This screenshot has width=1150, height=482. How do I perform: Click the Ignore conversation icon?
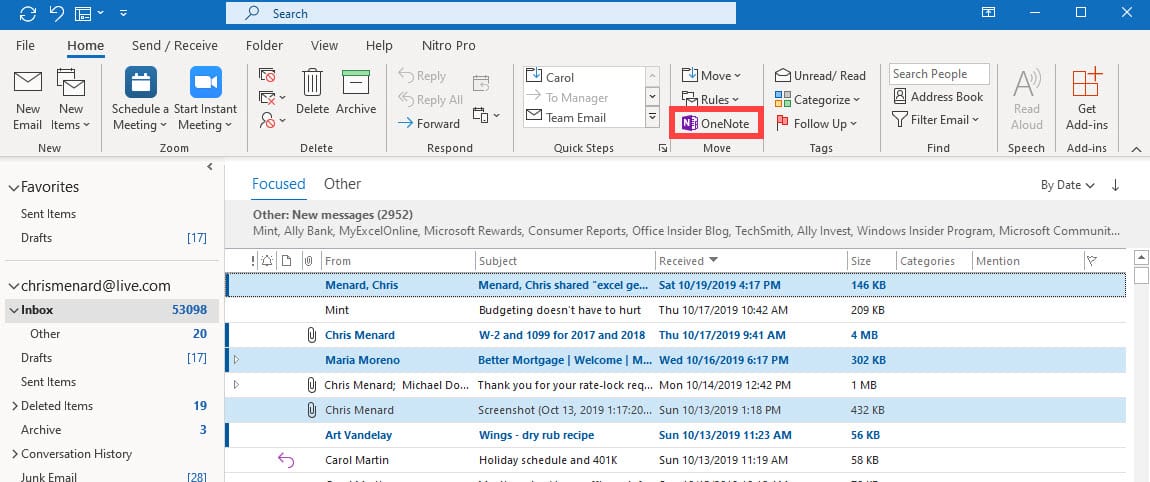[267, 75]
